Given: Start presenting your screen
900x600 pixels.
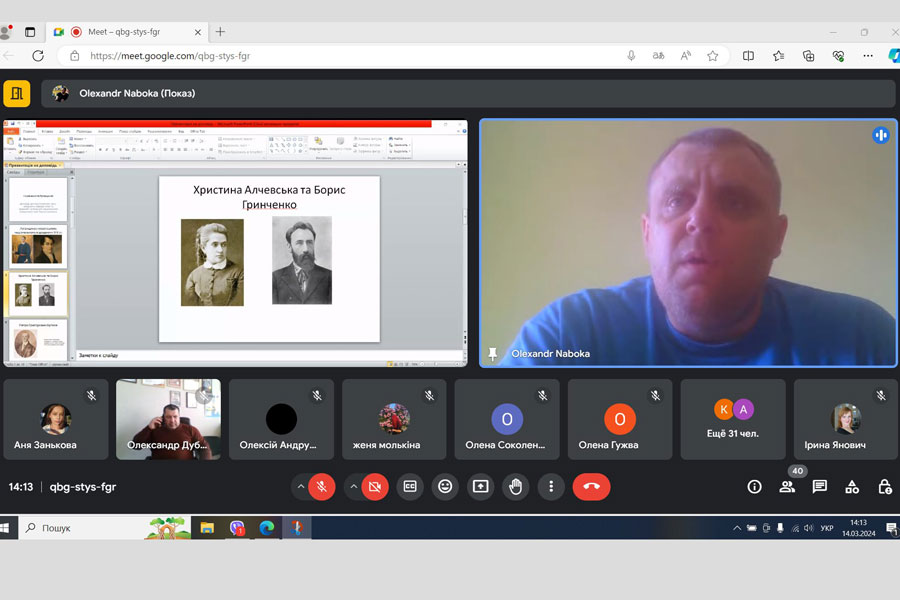Looking at the screenshot, I should pyautogui.click(x=480, y=487).
